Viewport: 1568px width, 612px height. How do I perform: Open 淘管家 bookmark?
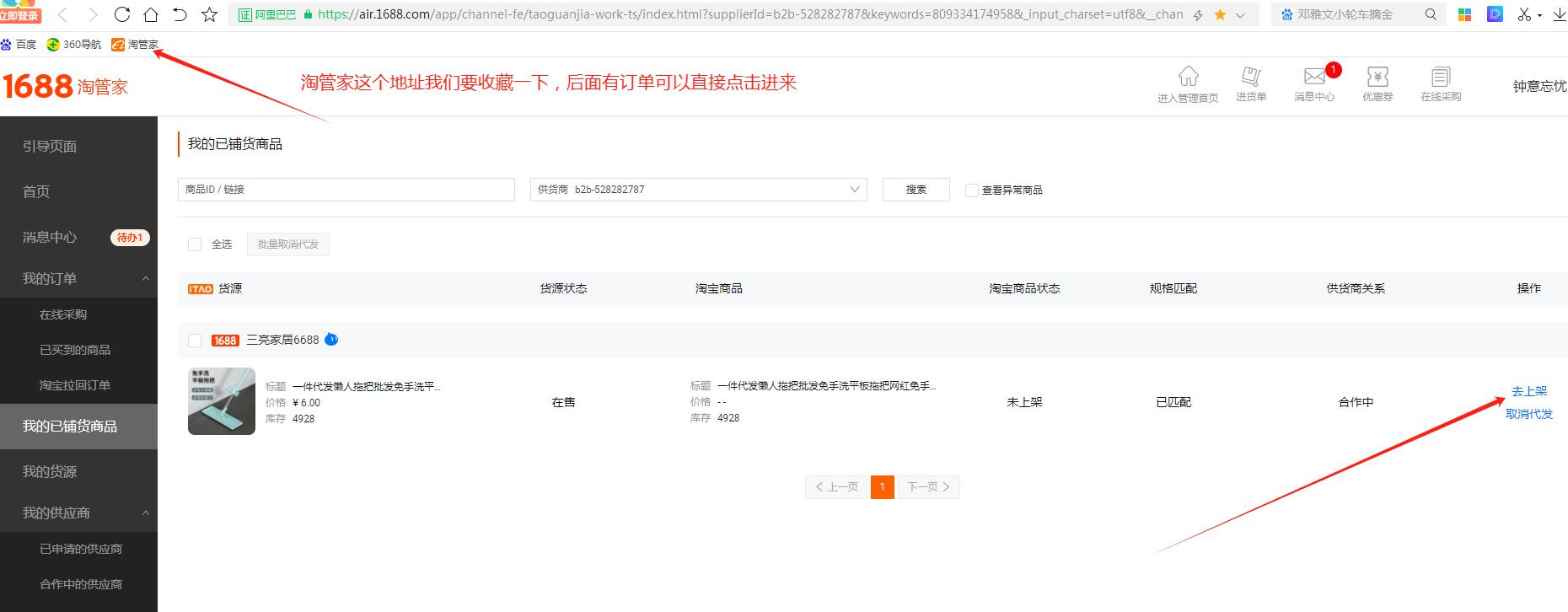pyautogui.click(x=135, y=45)
